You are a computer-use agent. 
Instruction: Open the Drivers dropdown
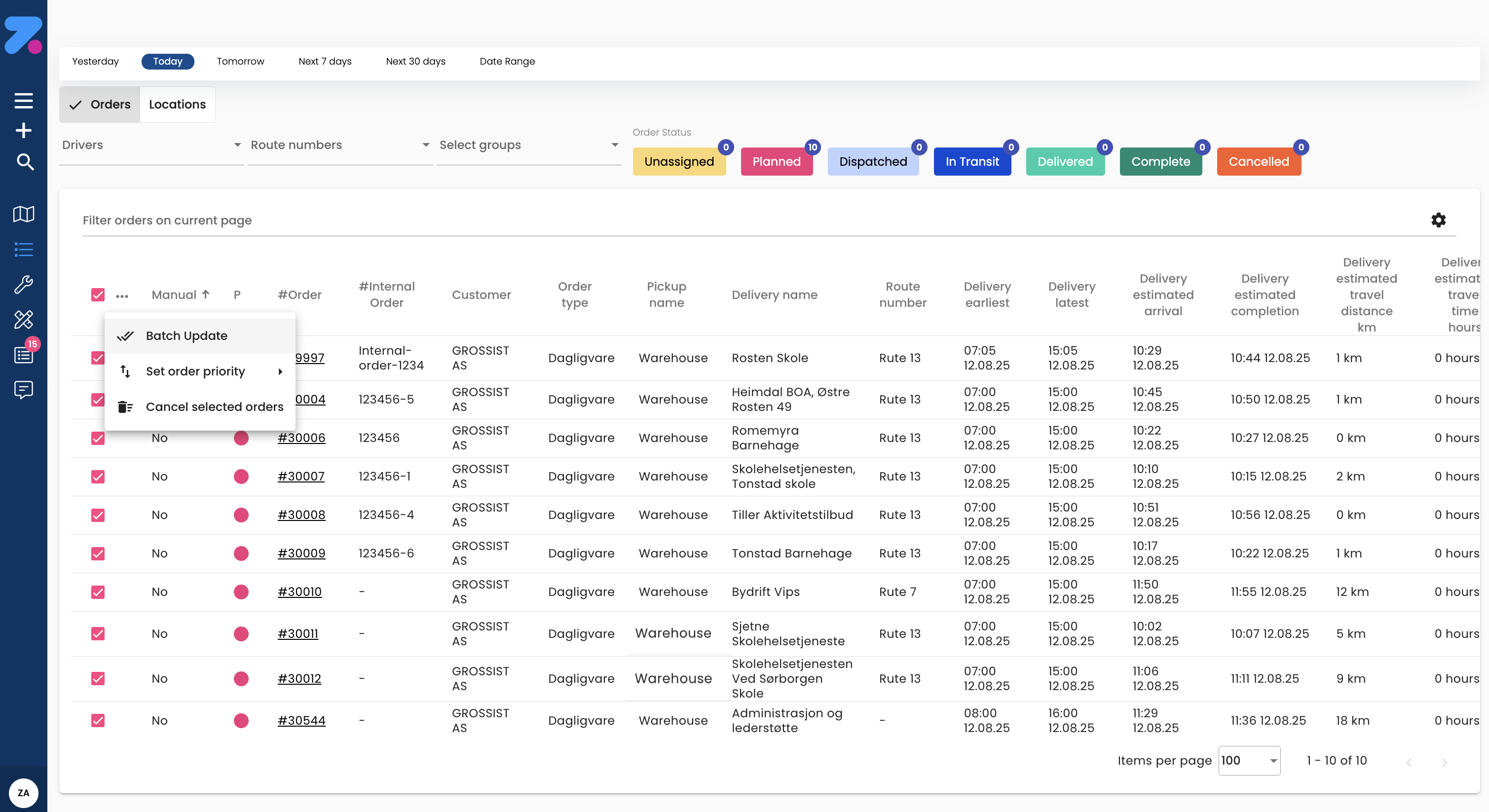coord(150,145)
